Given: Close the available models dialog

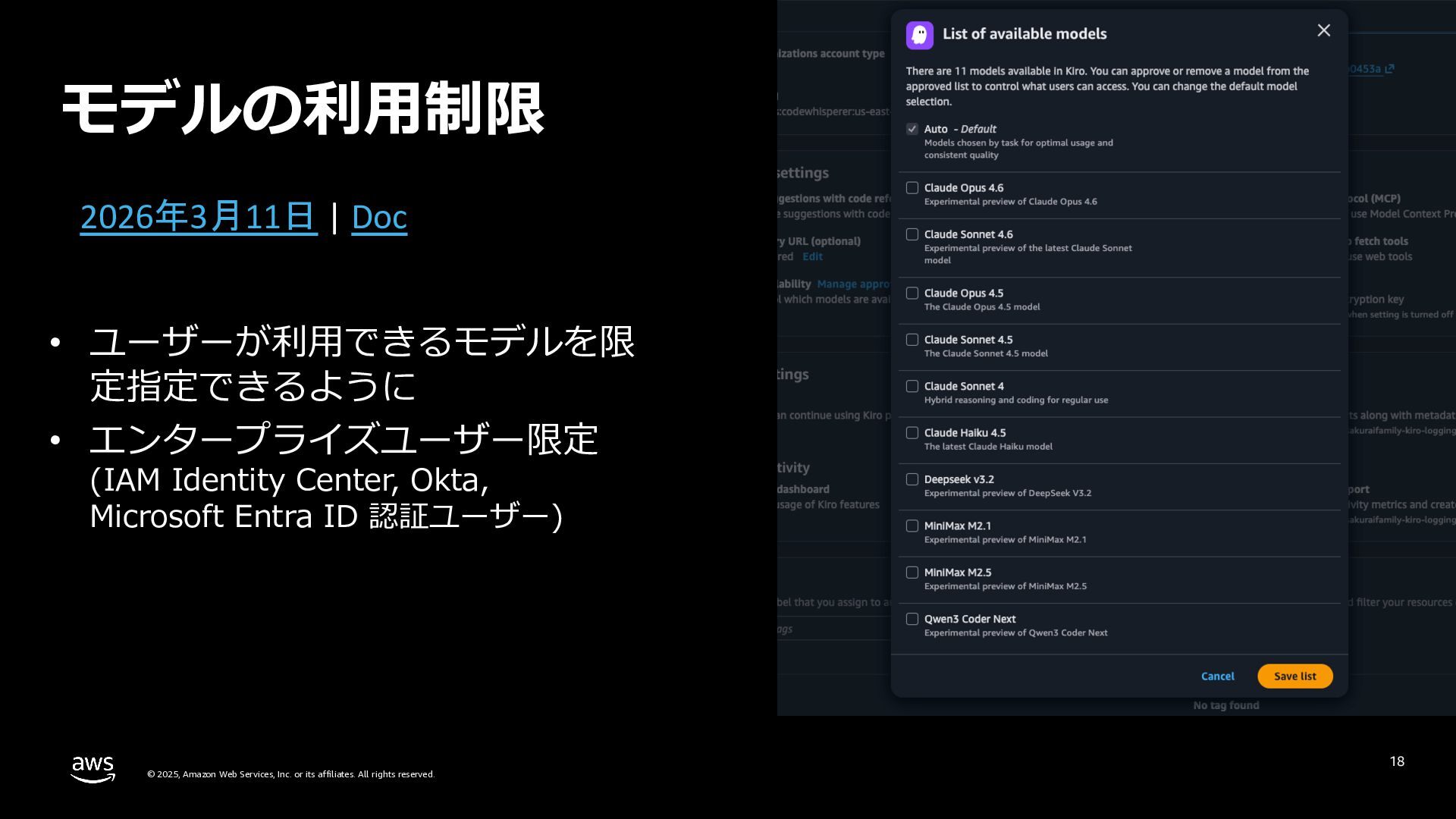Looking at the screenshot, I should tap(1323, 30).
